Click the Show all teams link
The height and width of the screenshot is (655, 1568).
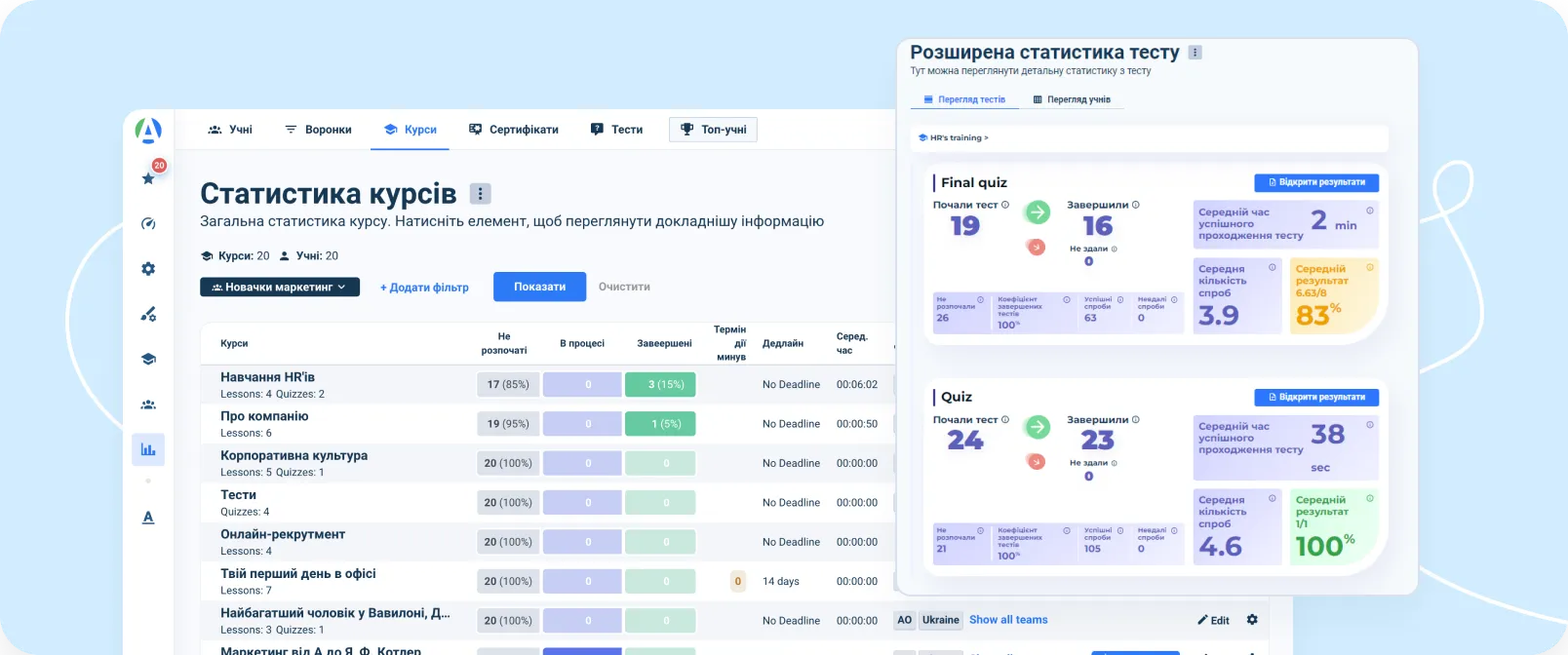[x=1008, y=620]
